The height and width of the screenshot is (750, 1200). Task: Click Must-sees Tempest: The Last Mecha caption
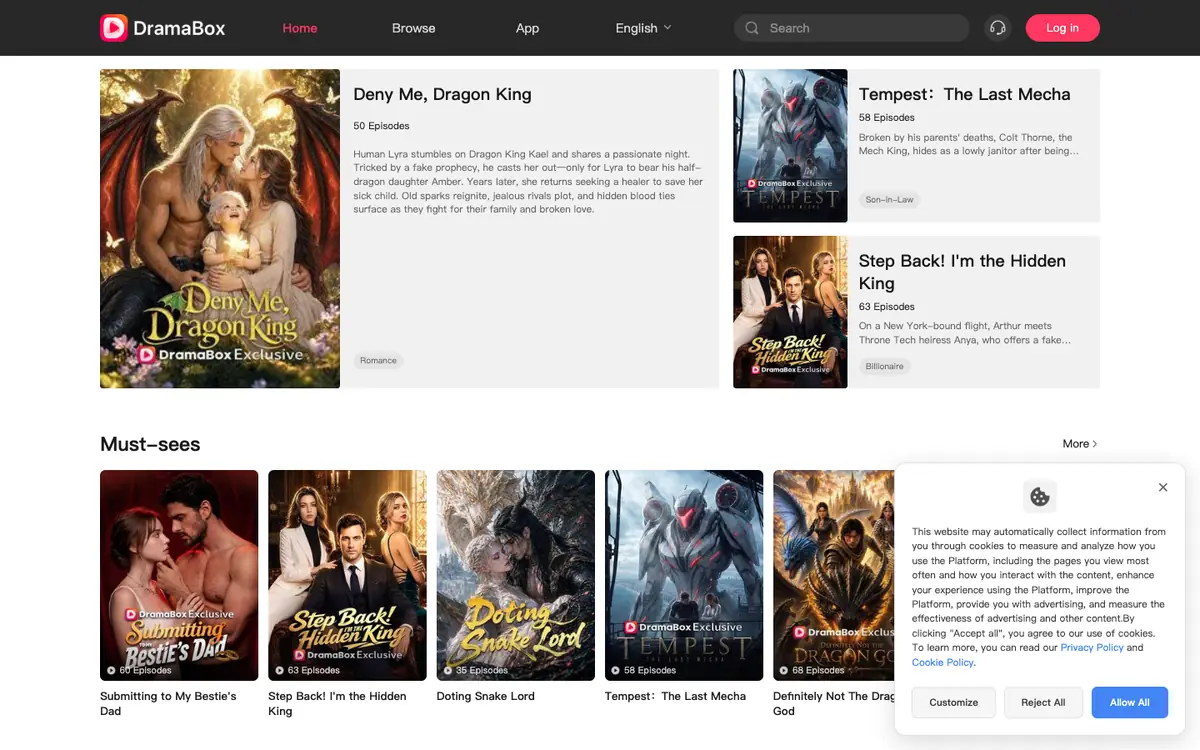pyautogui.click(x=675, y=696)
